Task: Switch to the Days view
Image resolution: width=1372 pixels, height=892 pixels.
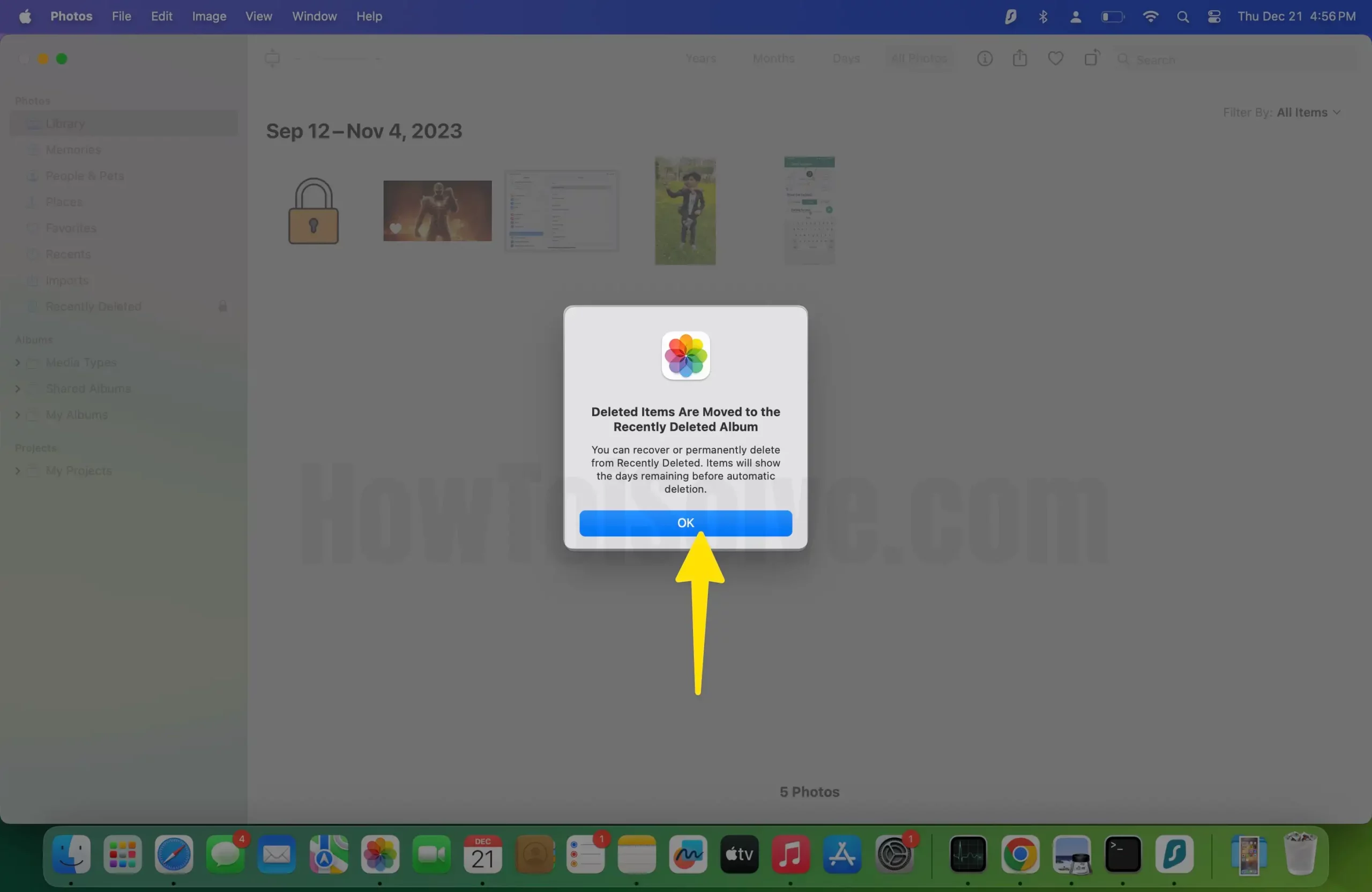Action: click(x=846, y=58)
